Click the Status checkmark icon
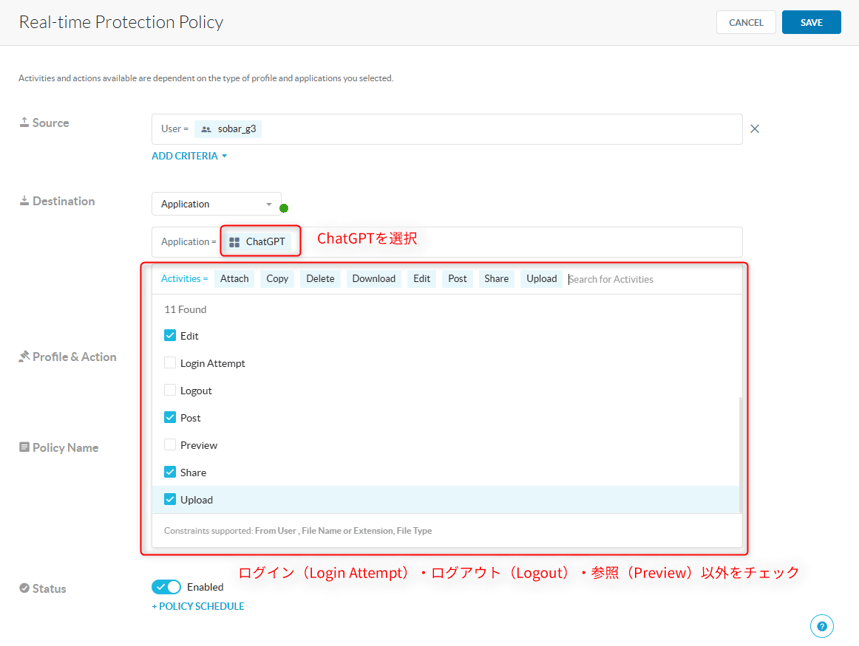Viewport: 859px width, 646px height. point(24,589)
